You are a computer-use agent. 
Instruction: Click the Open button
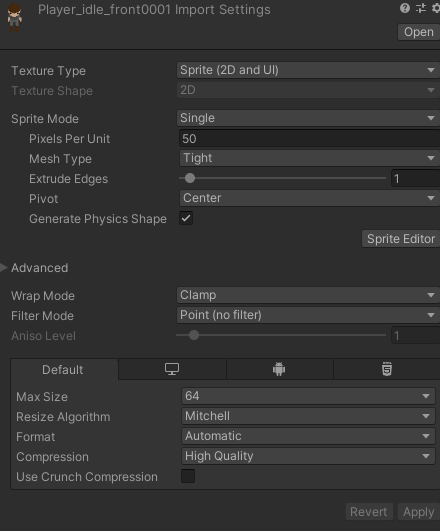click(x=419, y=32)
